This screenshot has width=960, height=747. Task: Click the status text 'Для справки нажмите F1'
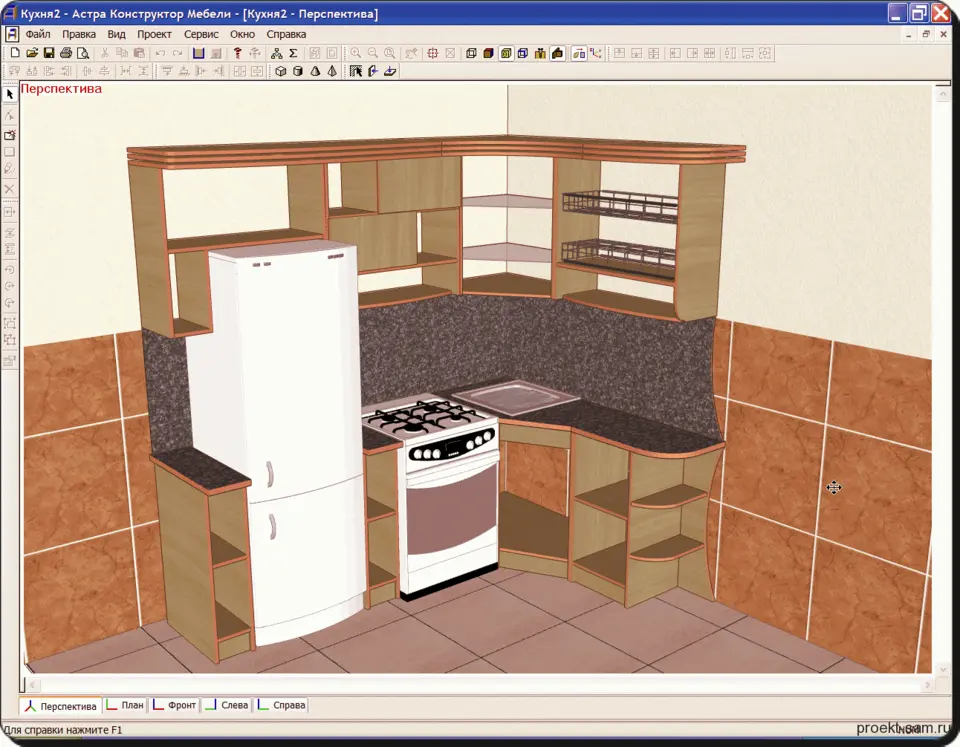point(62,730)
